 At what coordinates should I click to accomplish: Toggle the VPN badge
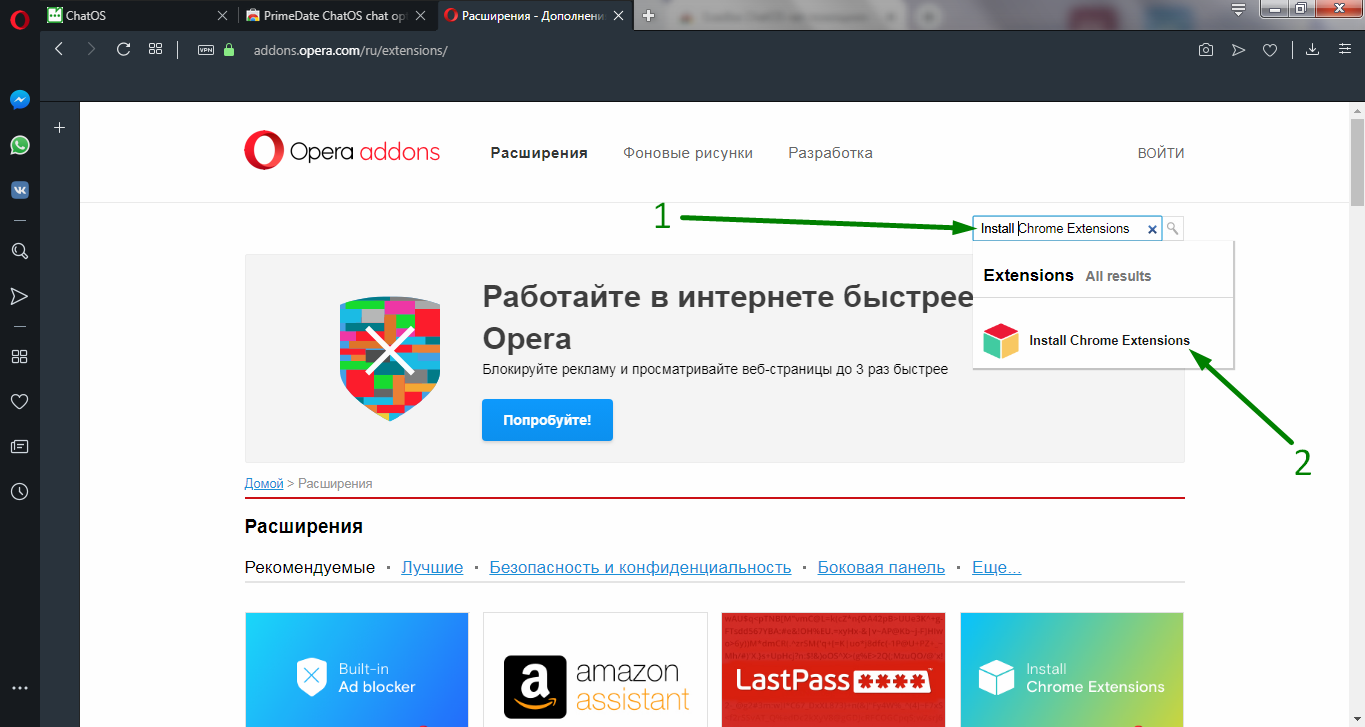point(206,50)
